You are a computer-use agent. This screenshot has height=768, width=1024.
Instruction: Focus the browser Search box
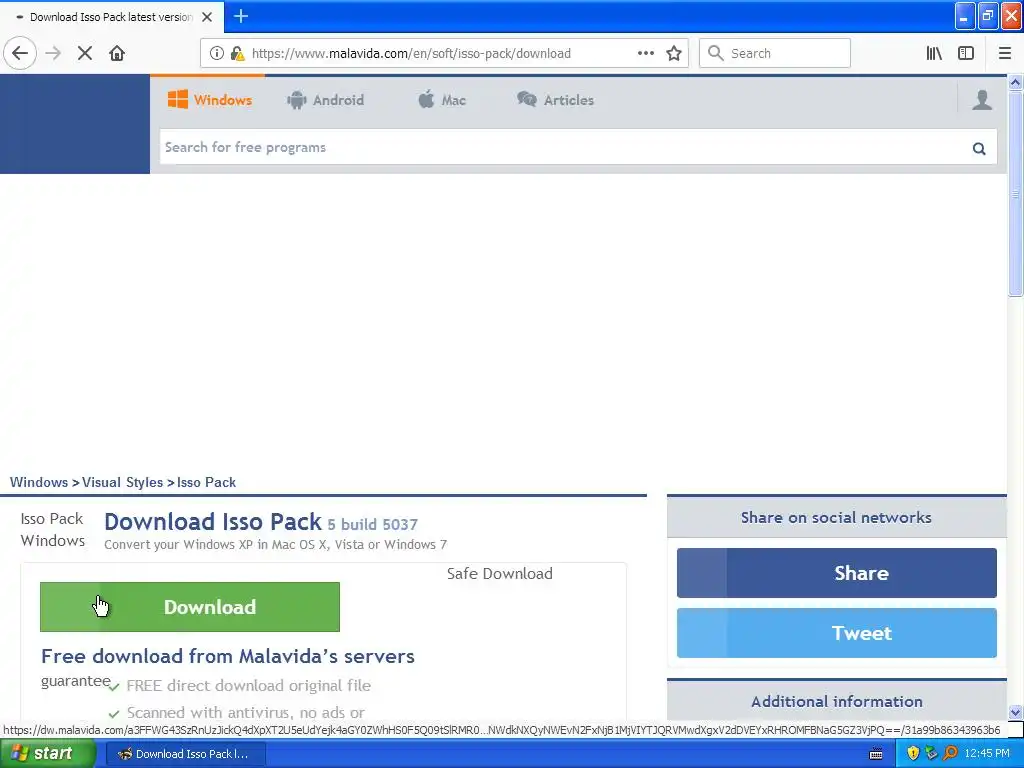click(775, 54)
